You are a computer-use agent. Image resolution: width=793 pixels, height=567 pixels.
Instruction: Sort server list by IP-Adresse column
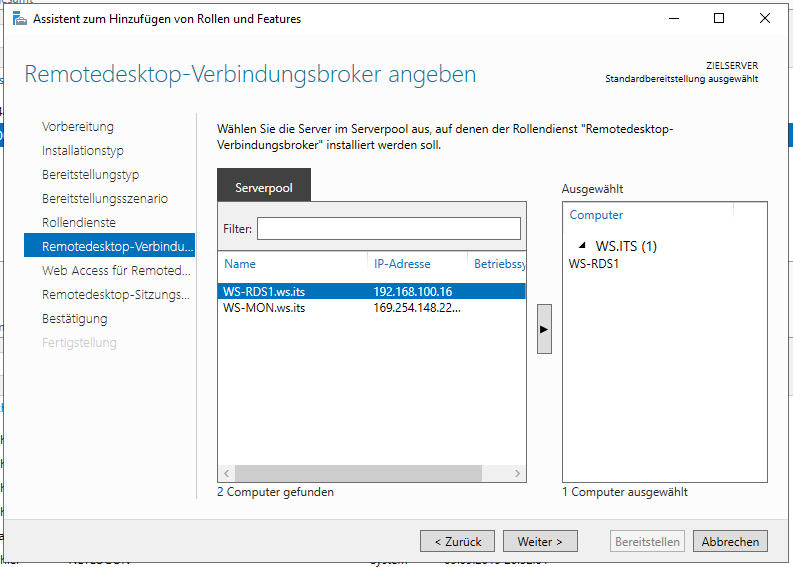click(x=402, y=264)
